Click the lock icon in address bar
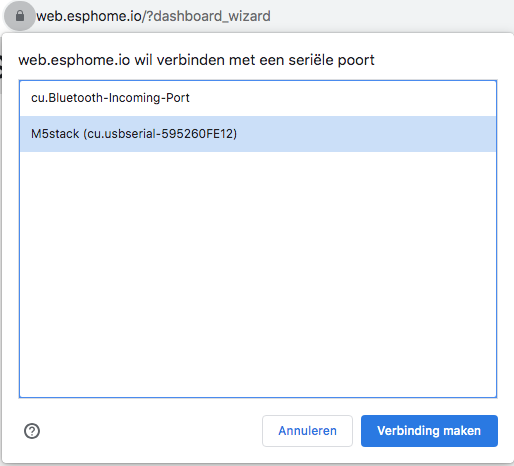The image size is (514, 466). 20,16
